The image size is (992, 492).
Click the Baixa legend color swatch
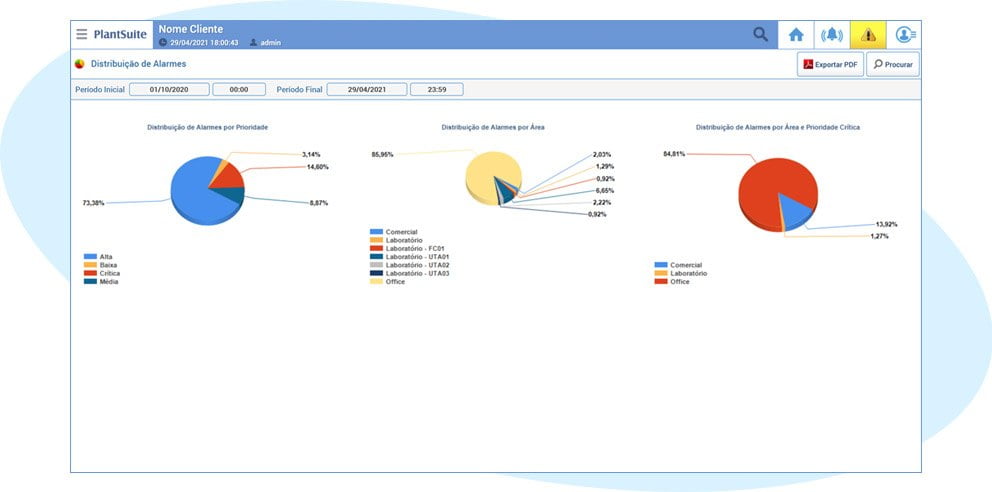90,265
